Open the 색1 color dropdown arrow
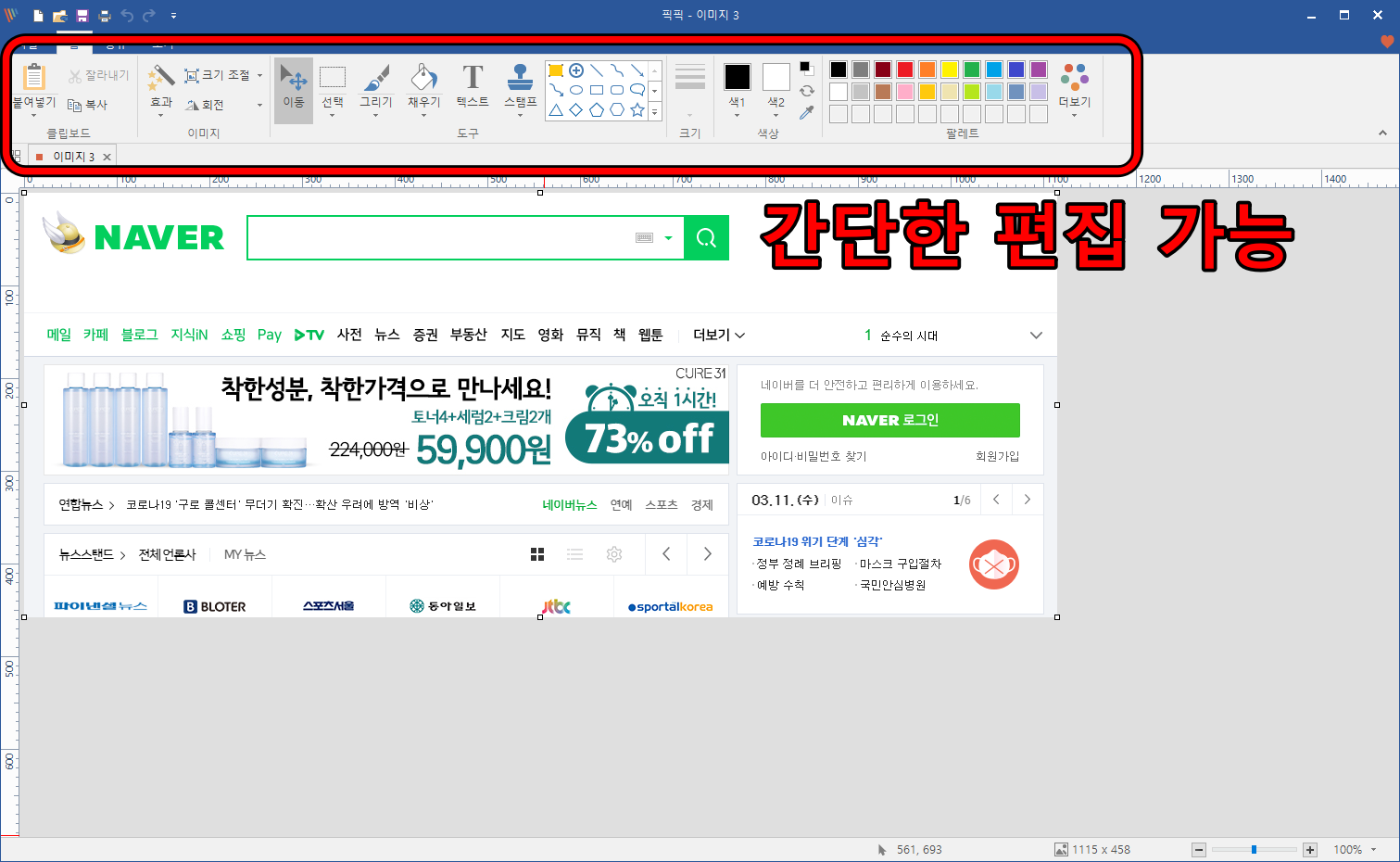 click(738, 116)
